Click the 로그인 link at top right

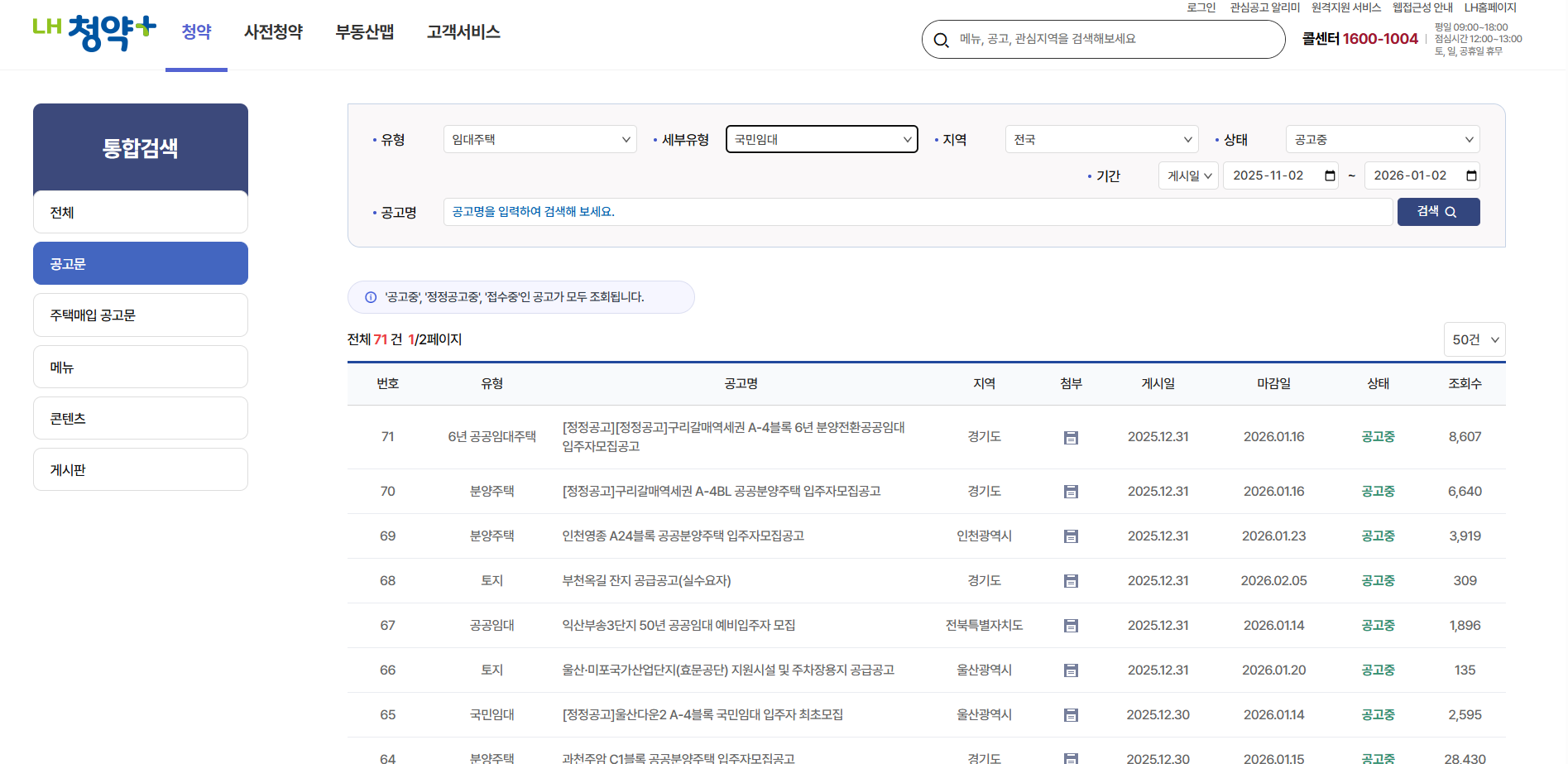coord(1201,7)
